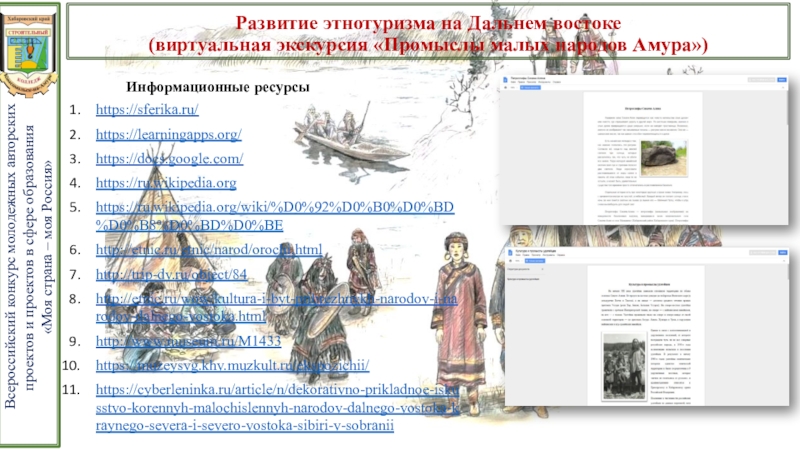Click the blue button at the top right of the lower document
Image resolution: width=800 pixels, height=450 pixels.
point(782,253)
